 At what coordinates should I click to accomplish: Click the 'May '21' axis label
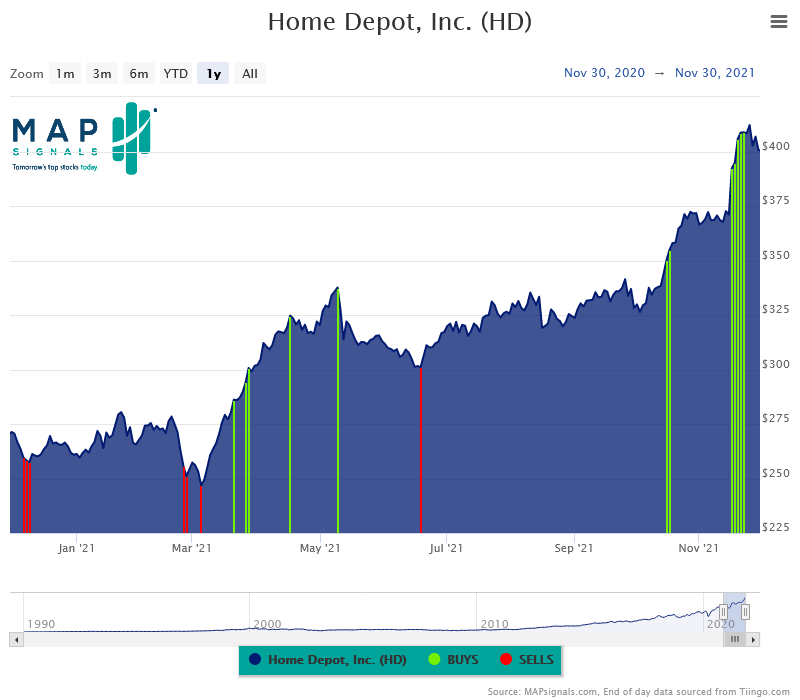pos(320,548)
